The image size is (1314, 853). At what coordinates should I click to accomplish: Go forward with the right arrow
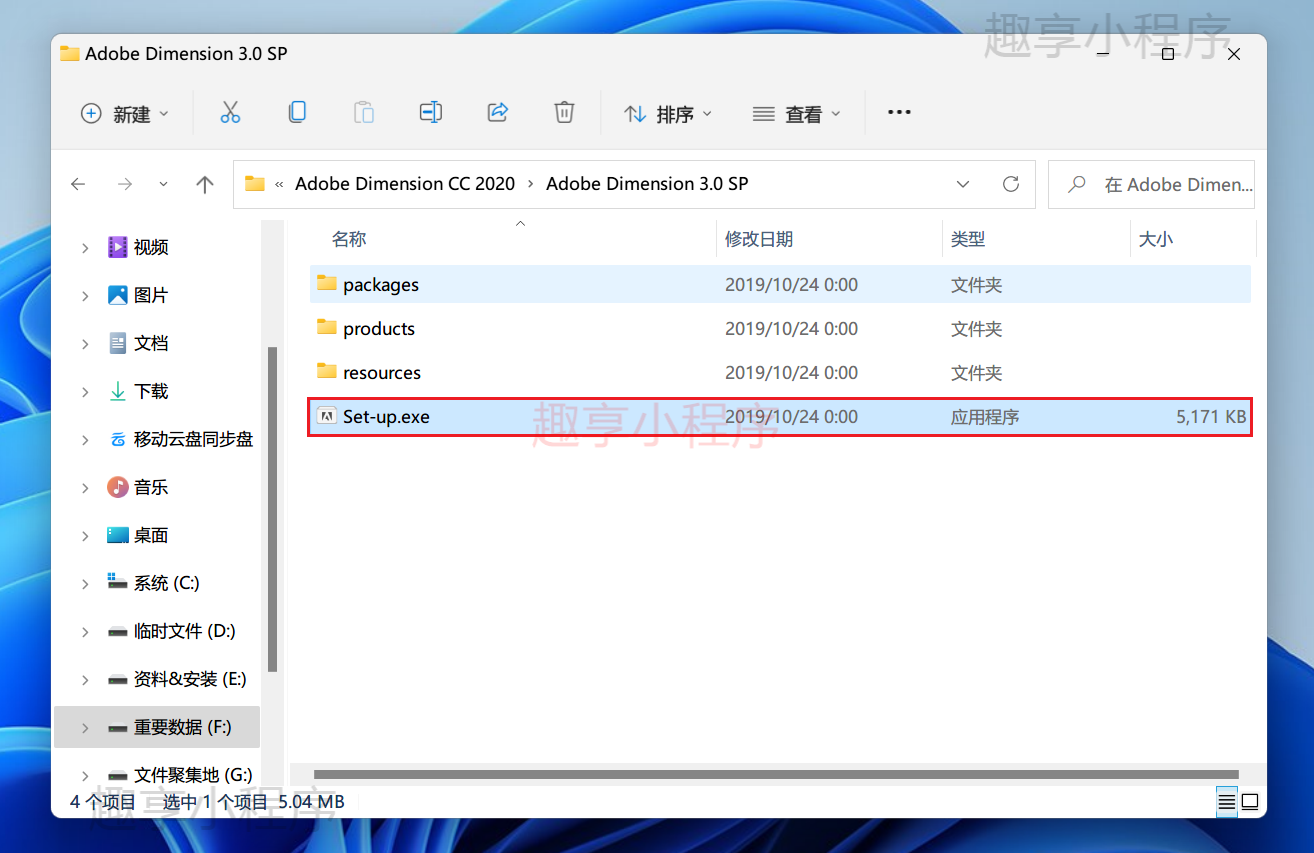click(125, 184)
